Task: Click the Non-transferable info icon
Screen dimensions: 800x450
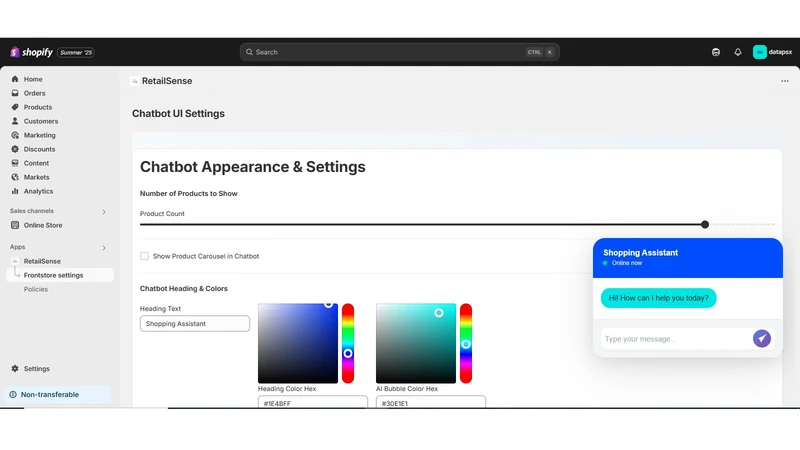Action: 13,394
